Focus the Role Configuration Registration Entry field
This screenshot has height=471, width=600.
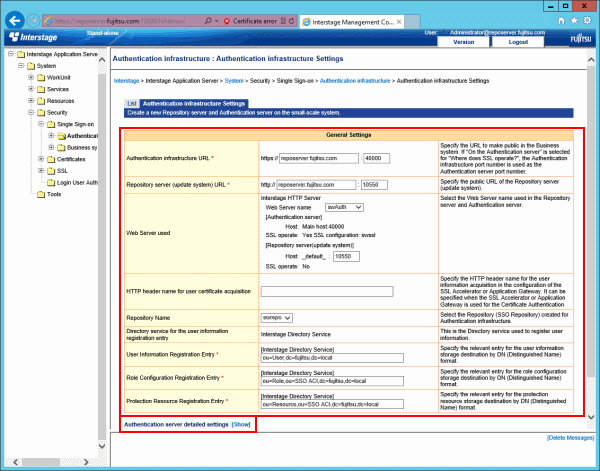coord(332,381)
